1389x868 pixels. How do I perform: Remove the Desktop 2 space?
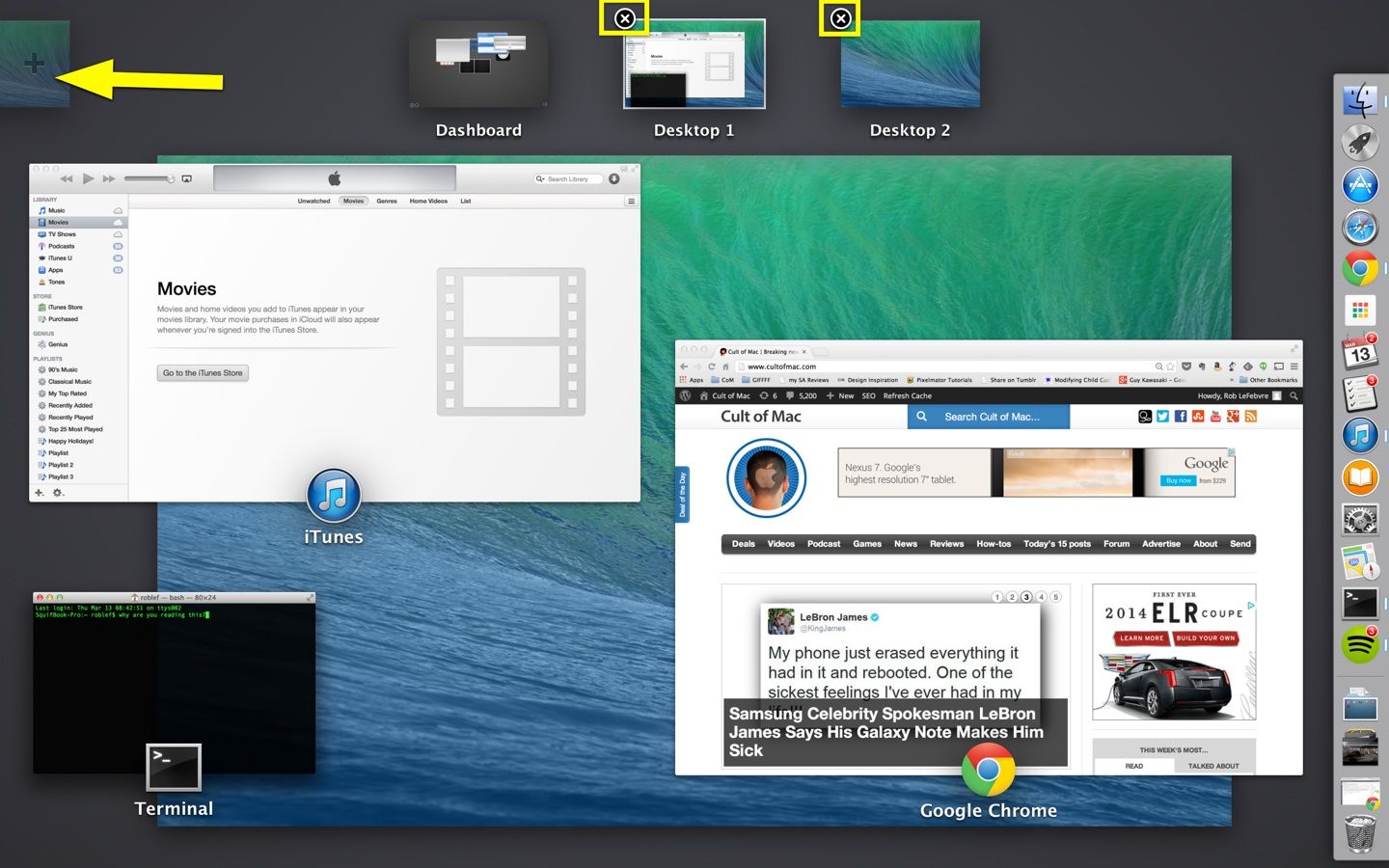point(840,18)
